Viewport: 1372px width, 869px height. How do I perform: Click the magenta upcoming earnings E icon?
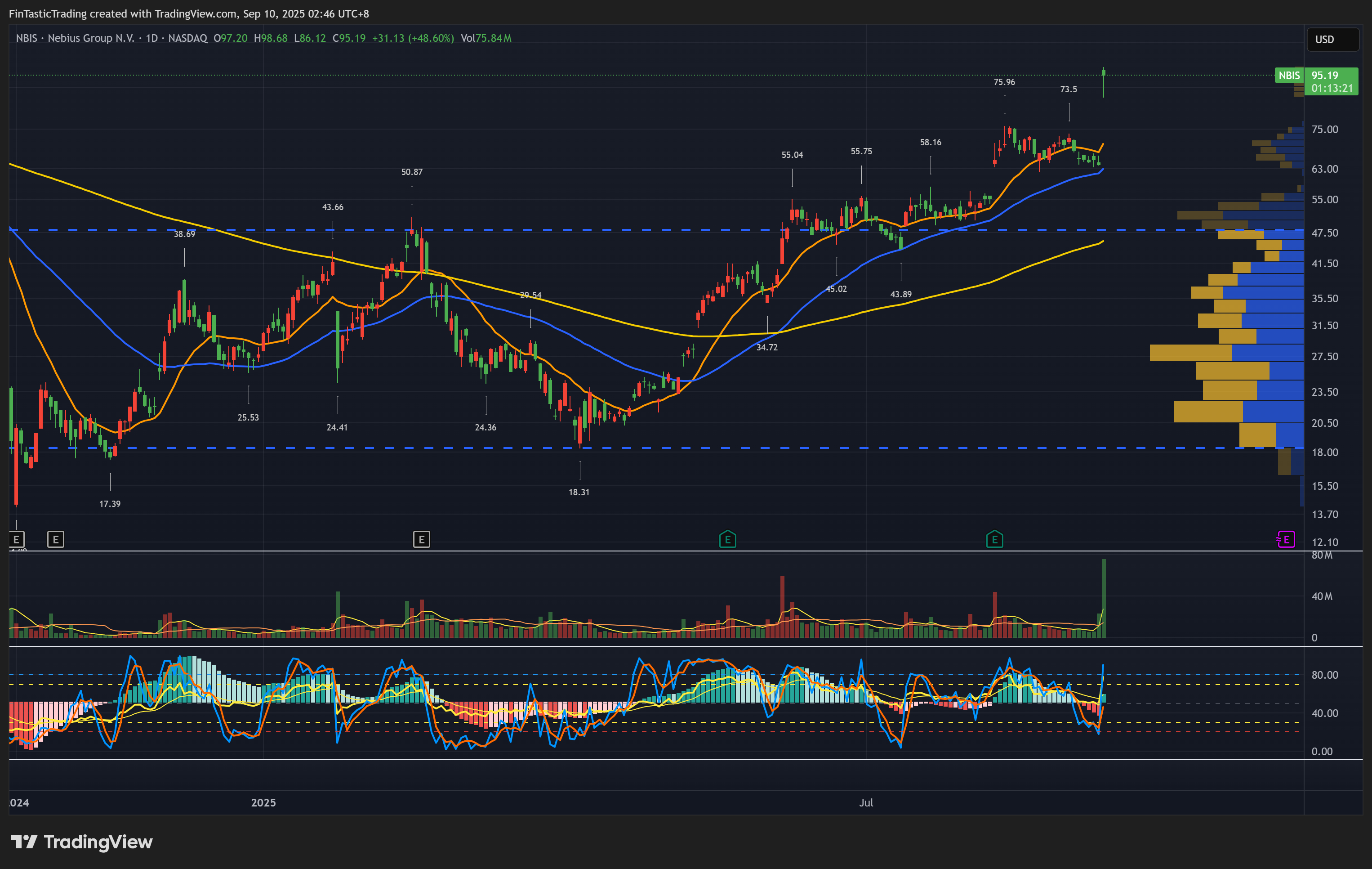[1286, 539]
